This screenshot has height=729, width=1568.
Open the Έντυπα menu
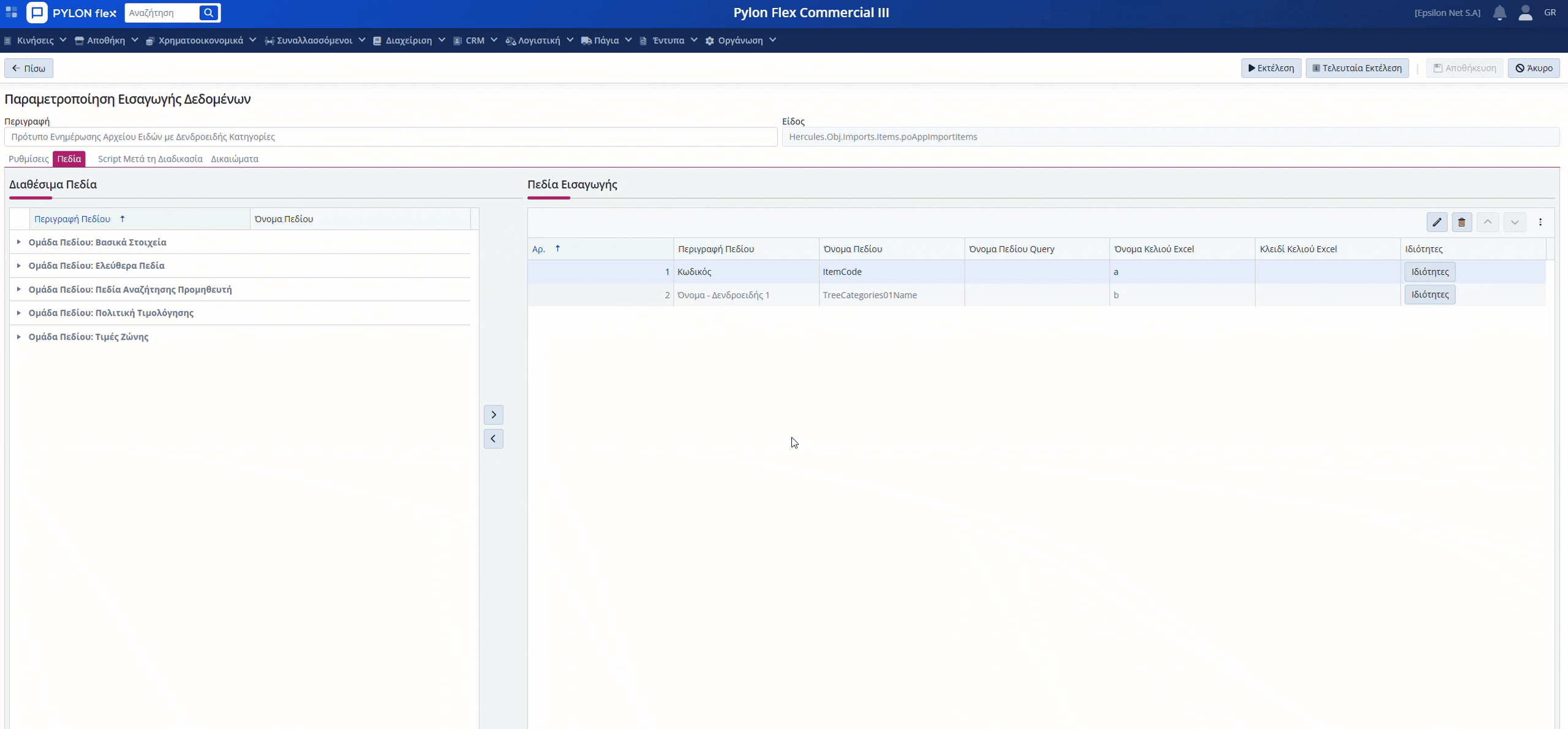point(668,40)
